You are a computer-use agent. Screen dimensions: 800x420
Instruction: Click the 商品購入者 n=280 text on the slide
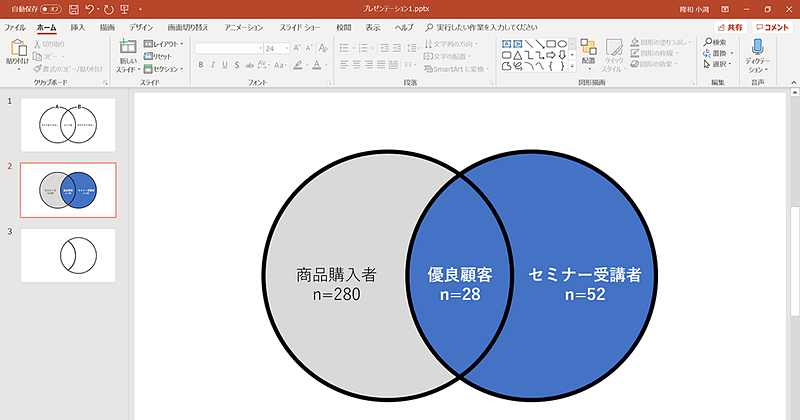click(336, 284)
